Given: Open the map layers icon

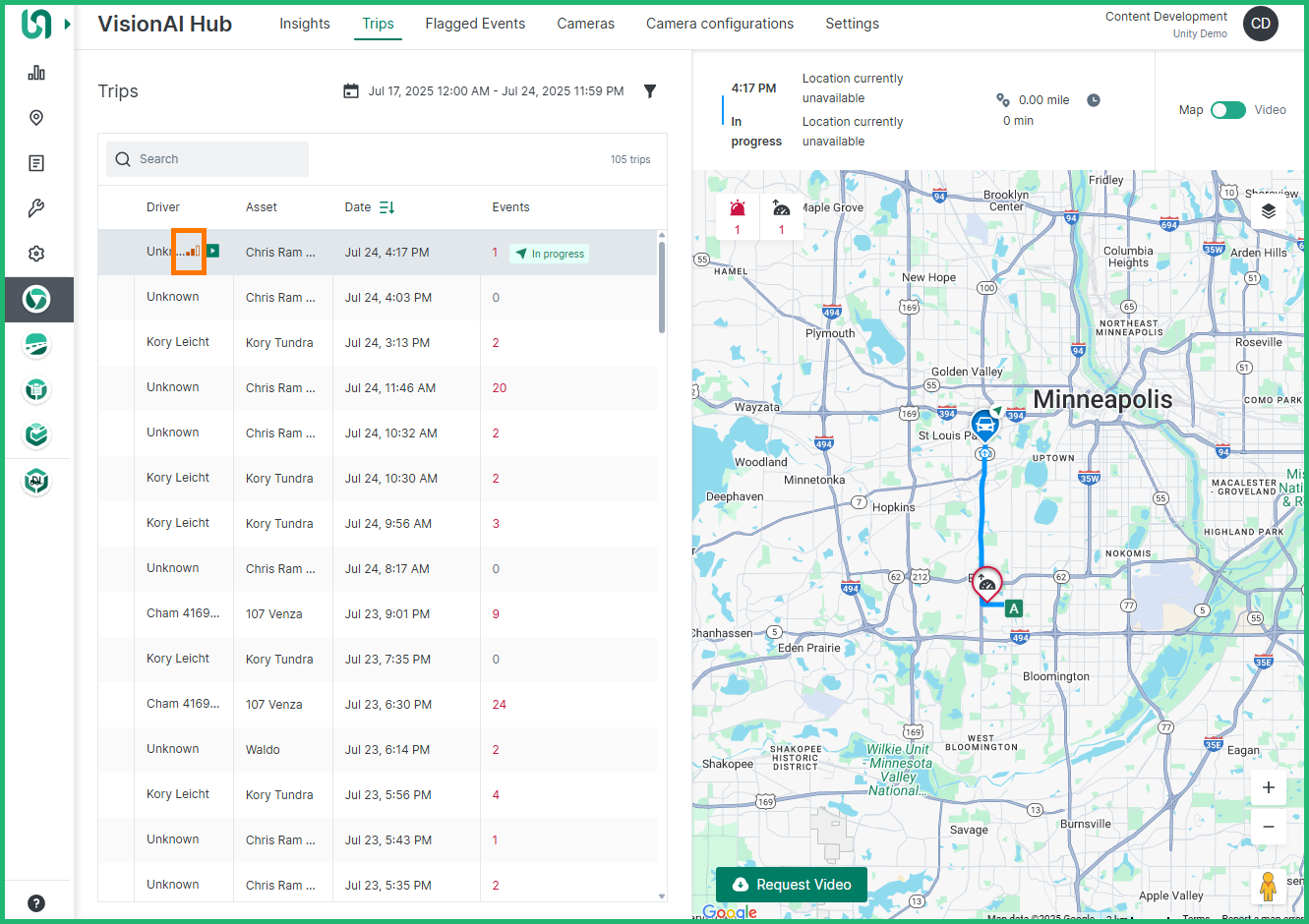Looking at the screenshot, I should click(1268, 210).
